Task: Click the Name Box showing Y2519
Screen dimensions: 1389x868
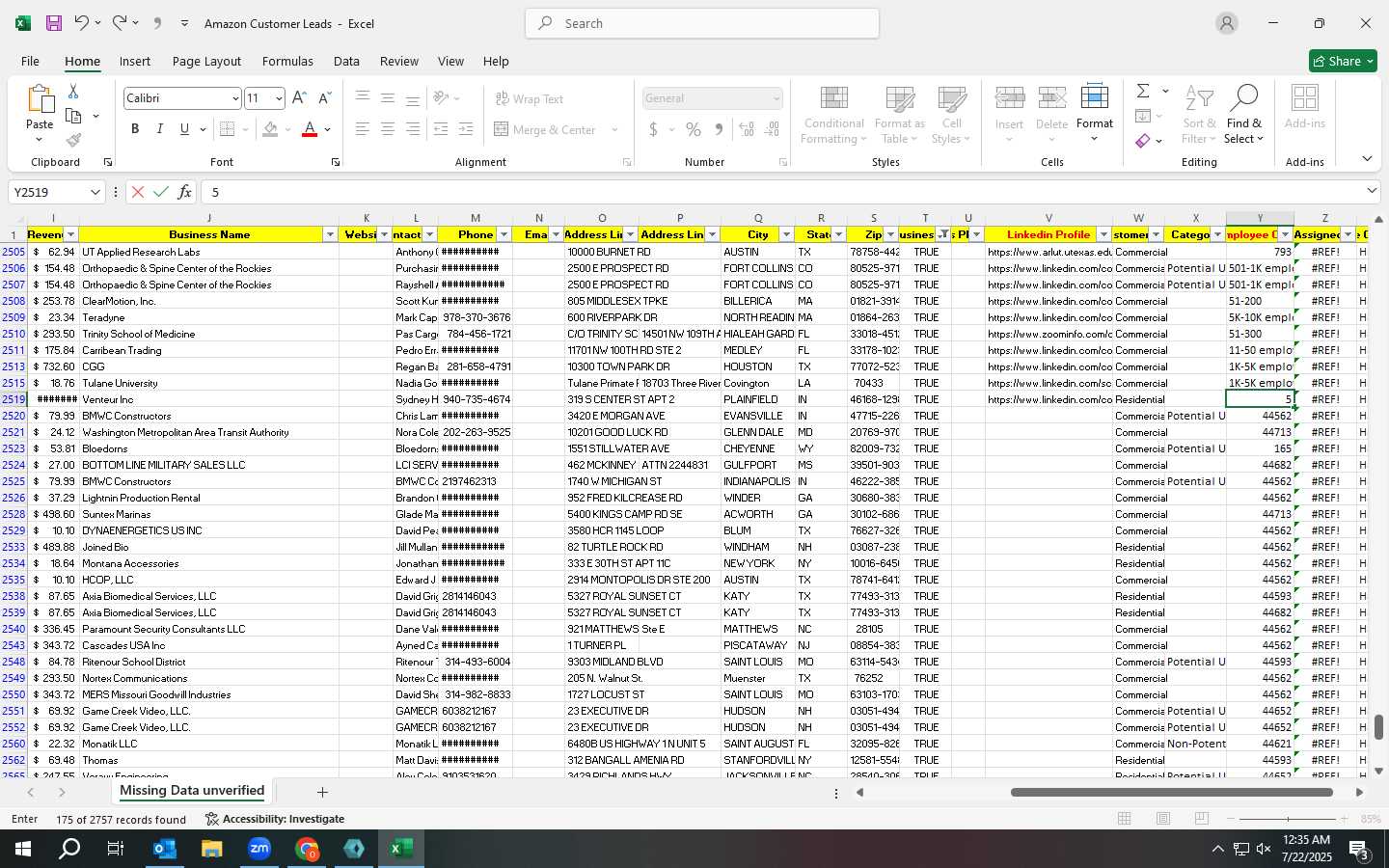Action: pos(56,192)
